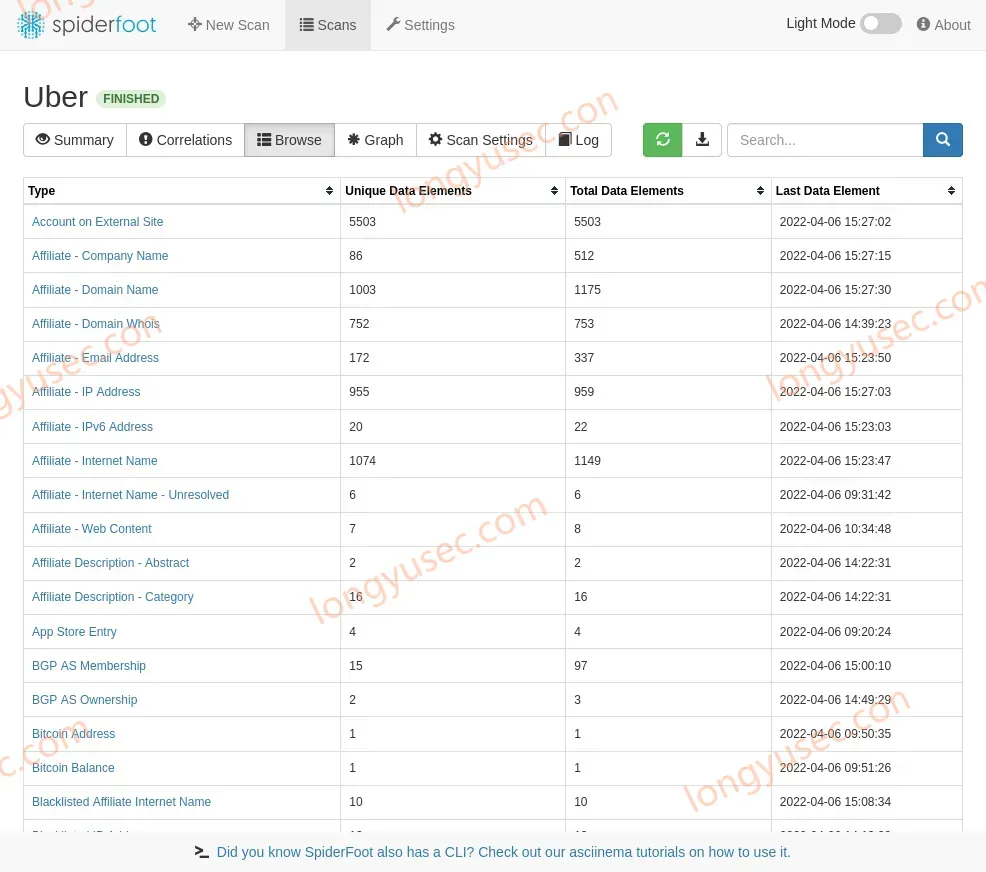This screenshot has height=872, width=986.
Task: Sort by Unique Data Elements arrows
Action: [x=554, y=190]
